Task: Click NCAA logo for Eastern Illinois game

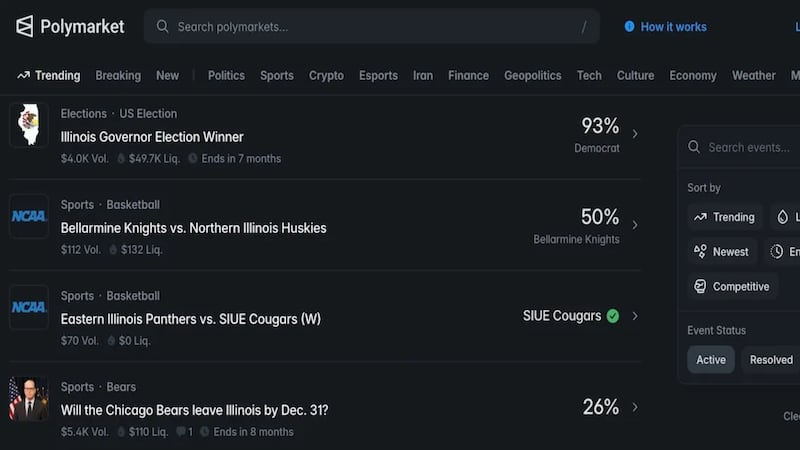Action: coord(29,307)
